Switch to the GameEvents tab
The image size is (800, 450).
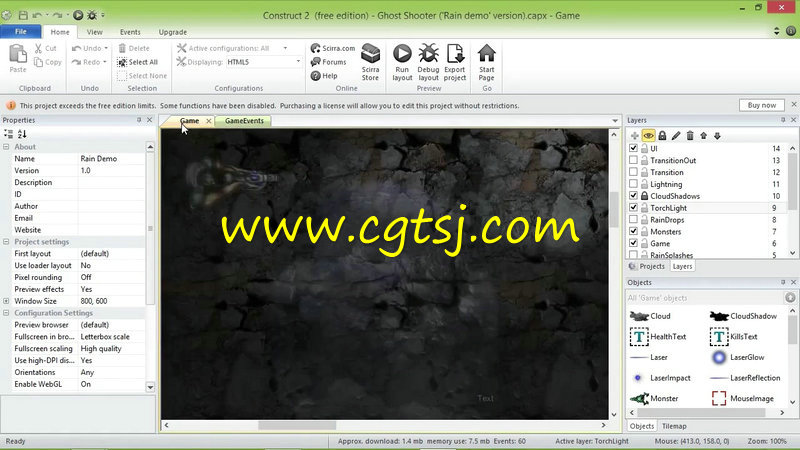click(244, 121)
